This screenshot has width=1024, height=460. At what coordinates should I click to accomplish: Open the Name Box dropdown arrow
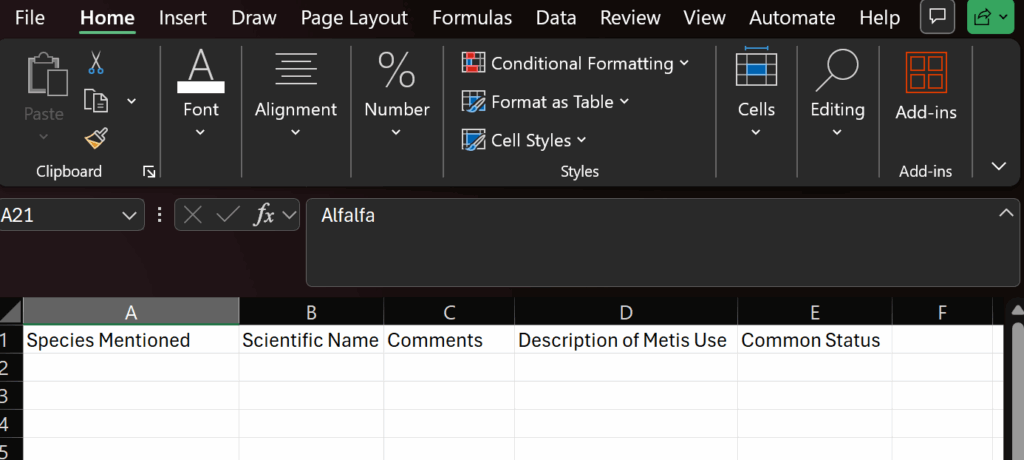129,215
